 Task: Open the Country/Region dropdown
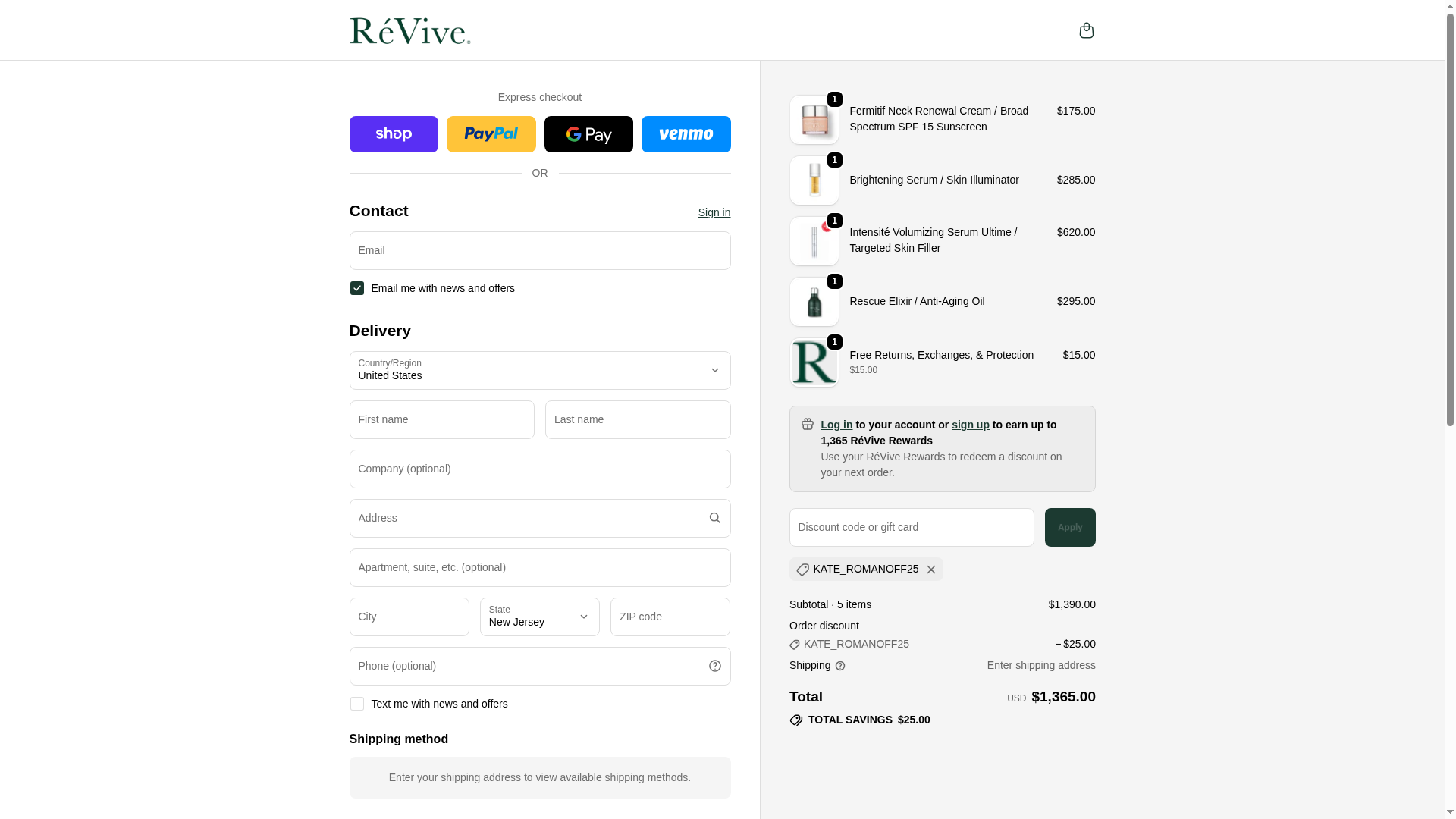tap(539, 370)
